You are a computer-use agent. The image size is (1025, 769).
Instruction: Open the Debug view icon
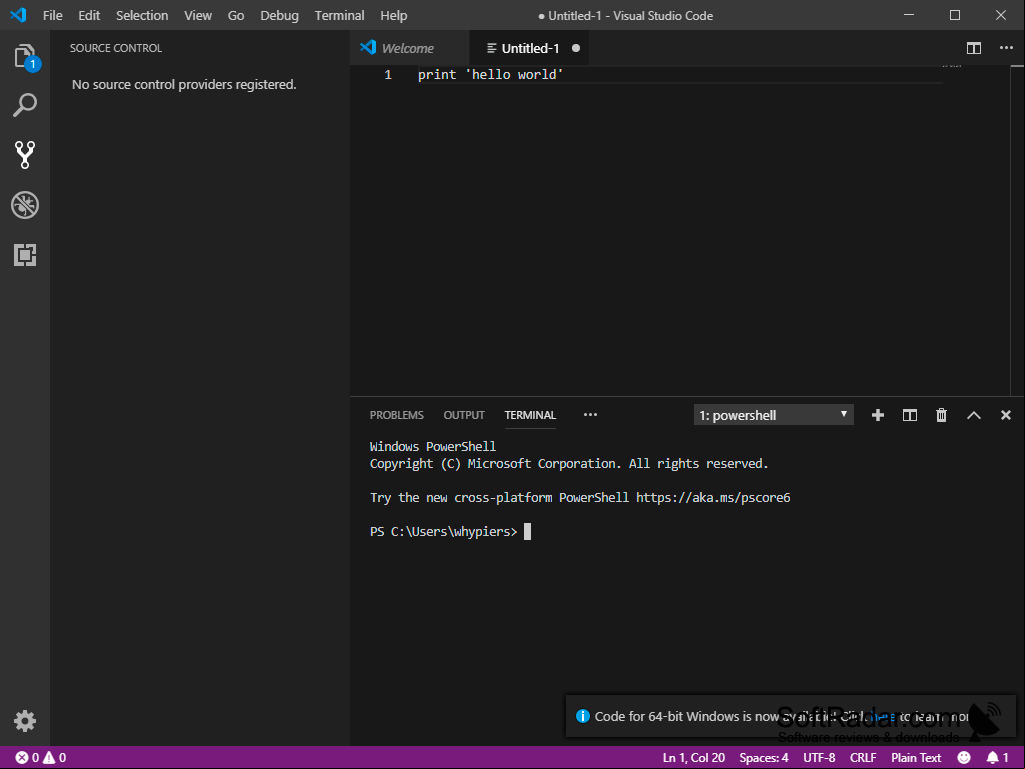tap(25, 205)
